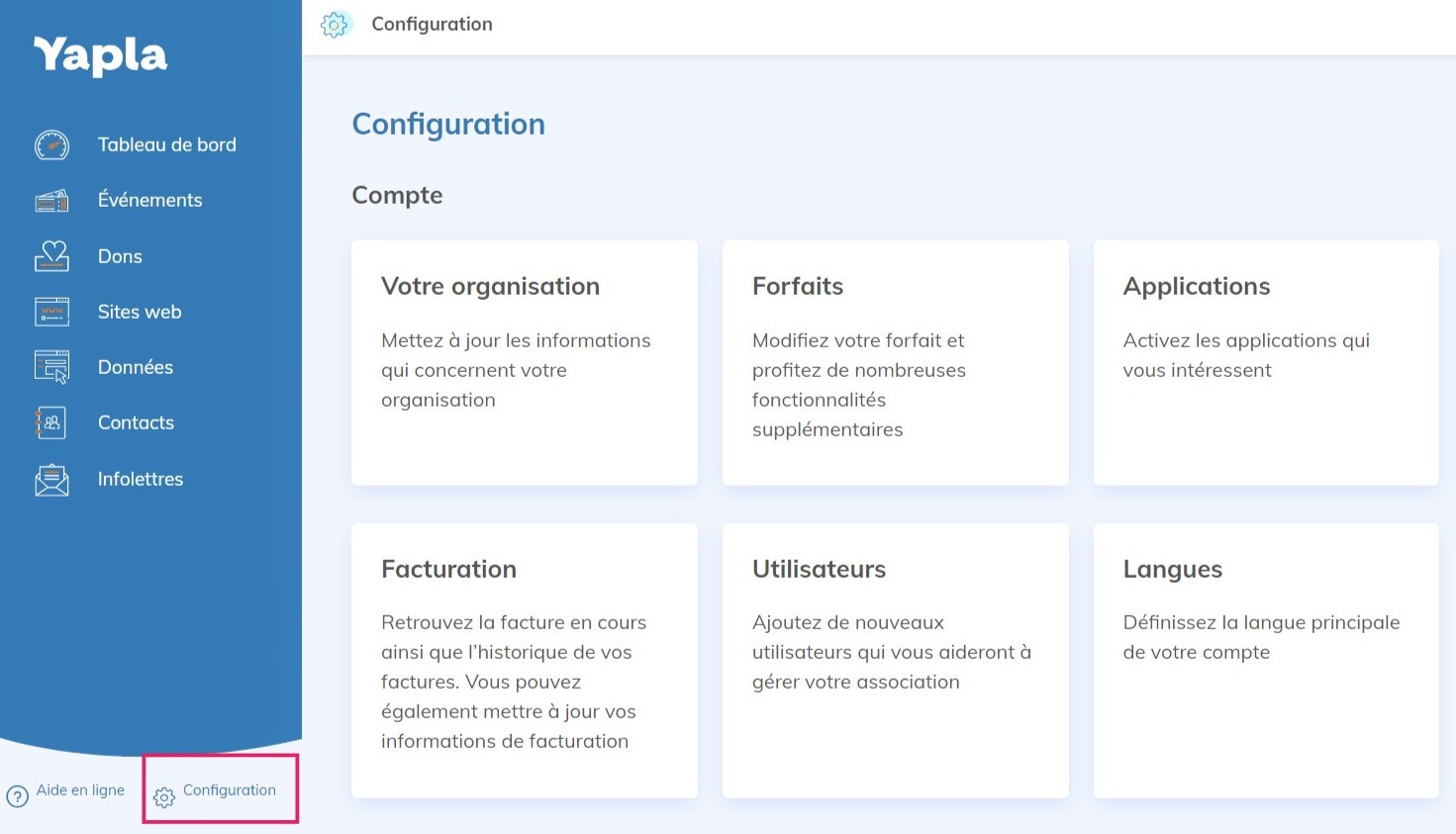Viewport: 1456px width, 834px height.
Task: Select Infolettres from the sidebar menu
Action: click(x=141, y=479)
